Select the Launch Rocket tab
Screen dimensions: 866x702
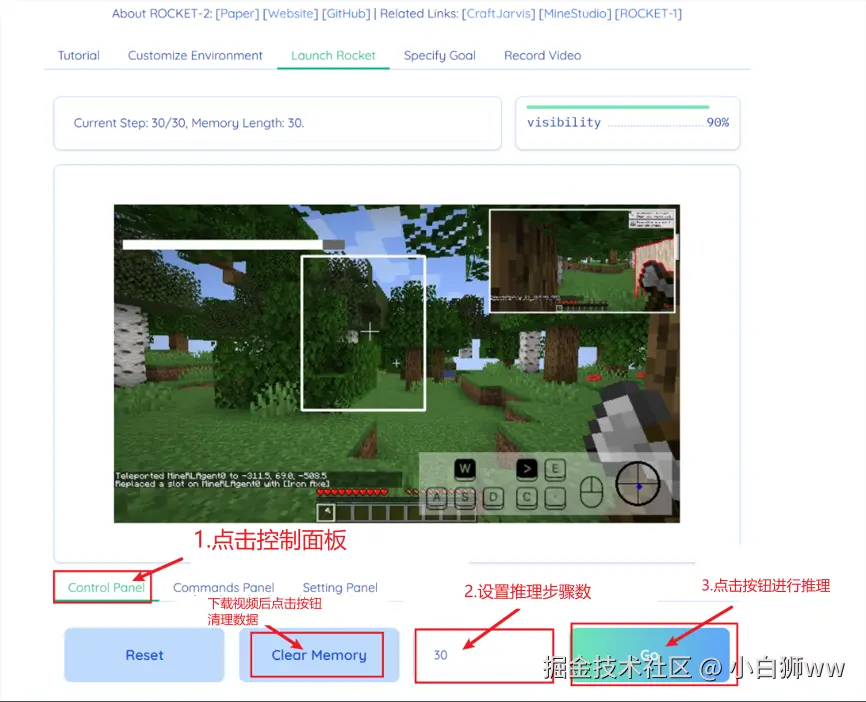(x=333, y=56)
